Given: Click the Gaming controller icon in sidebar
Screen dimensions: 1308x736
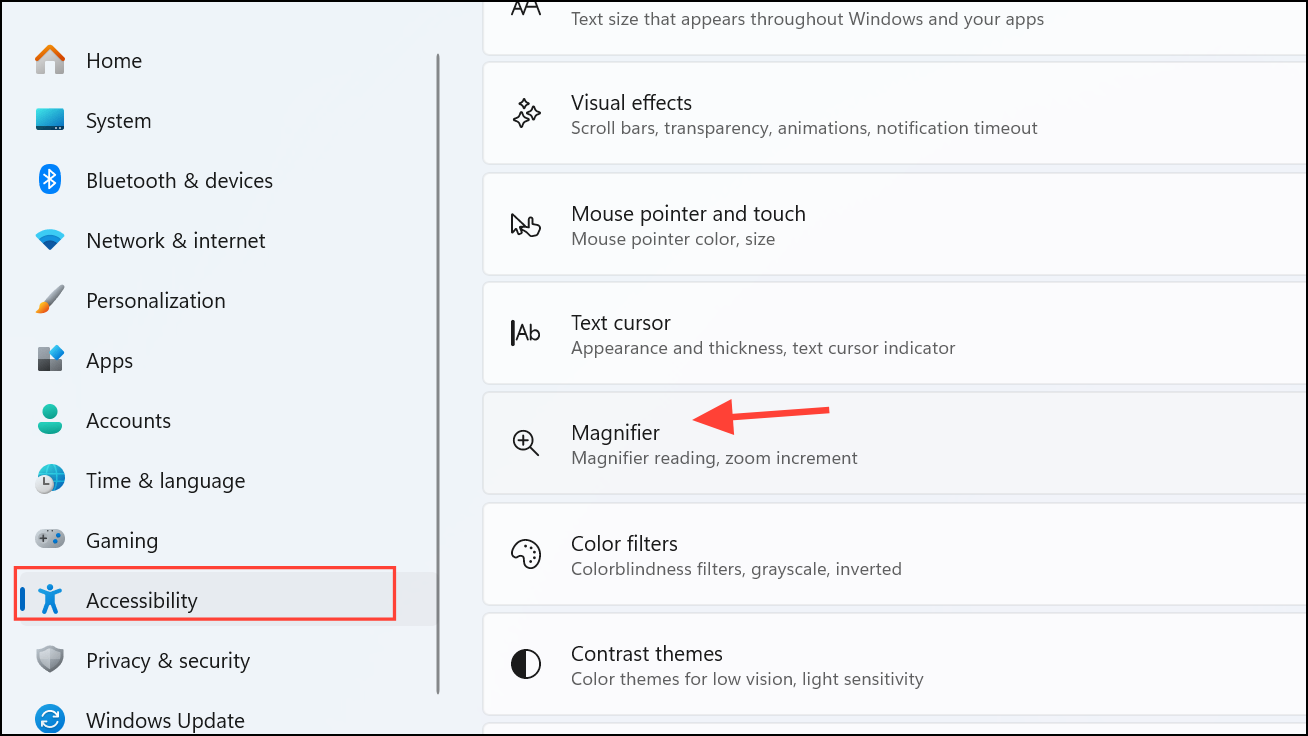Looking at the screenshot, I should click(x=49, y=540).
